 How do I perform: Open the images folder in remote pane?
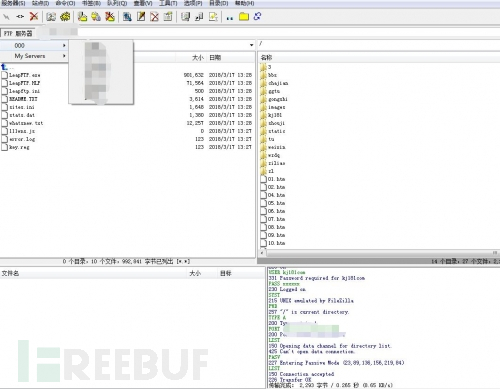(x=277, y=107)
